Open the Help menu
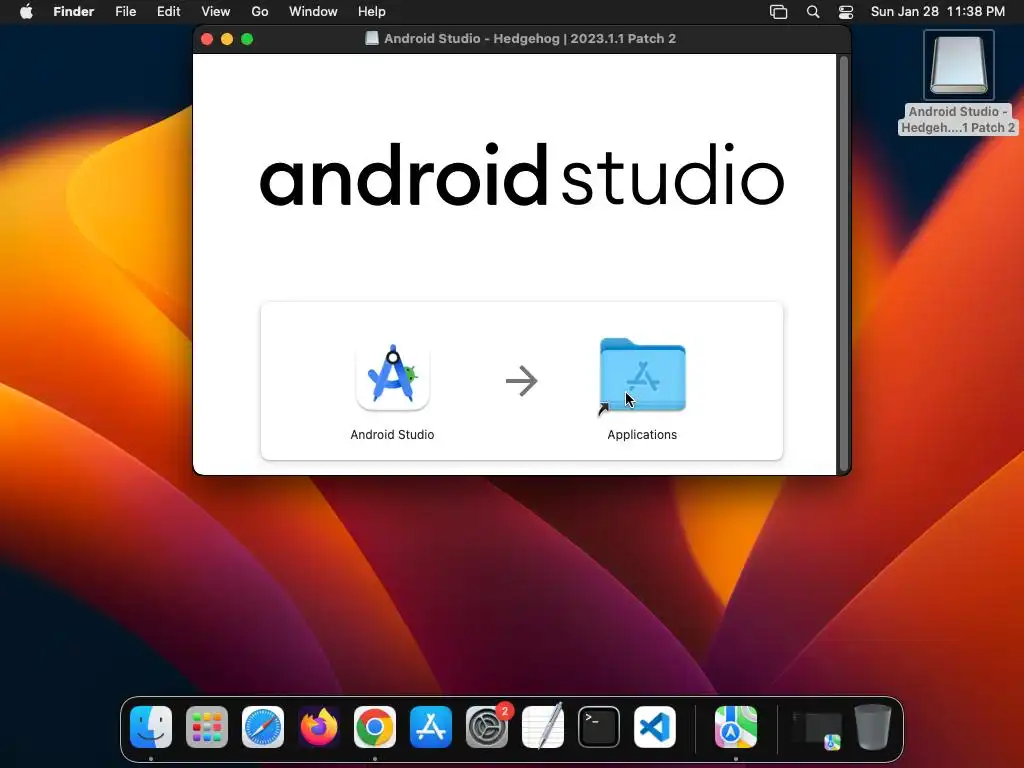Image resolution: width=1024 pixels, height=768 pixels. pos(372,12)
